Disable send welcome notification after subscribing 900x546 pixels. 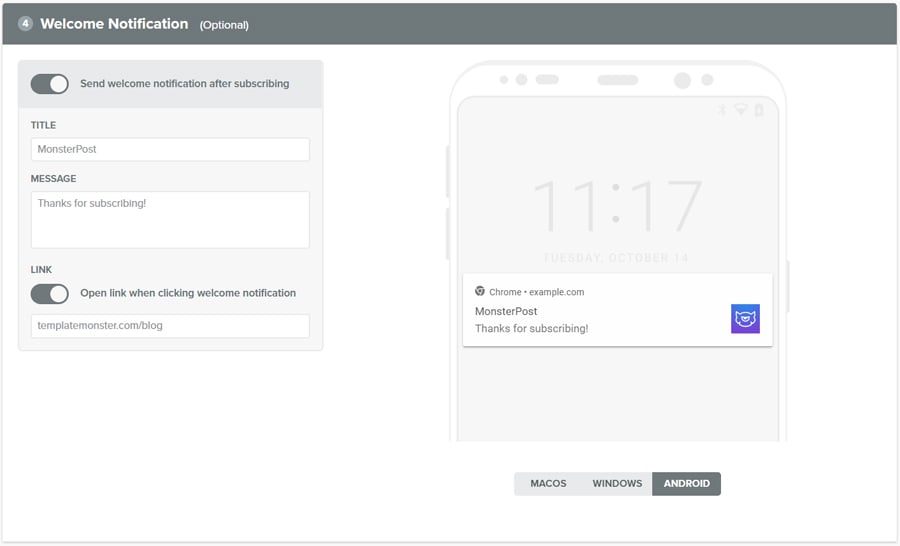pyautogui.click(x=50, y=84)
